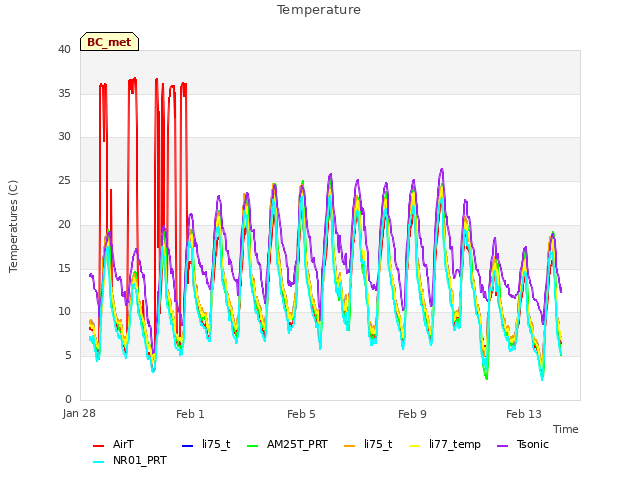The image size is (640, 480).
Task: Toggle the NR01_PRT legend entry
Action: pyautogui.click(x=130, y=460)
